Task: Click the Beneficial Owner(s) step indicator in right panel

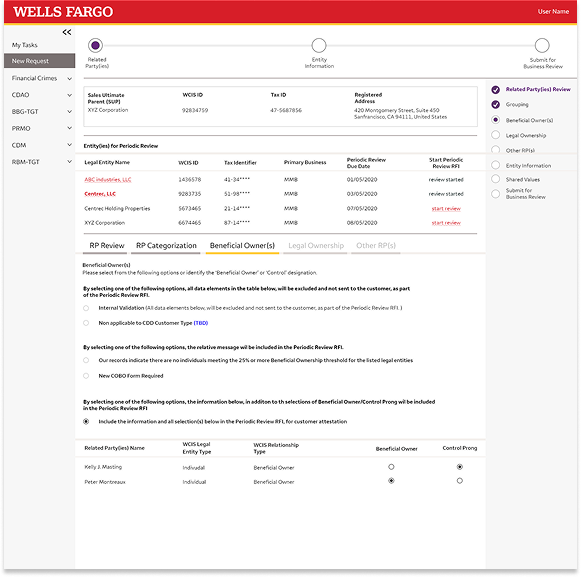Action: pos(495,120)
